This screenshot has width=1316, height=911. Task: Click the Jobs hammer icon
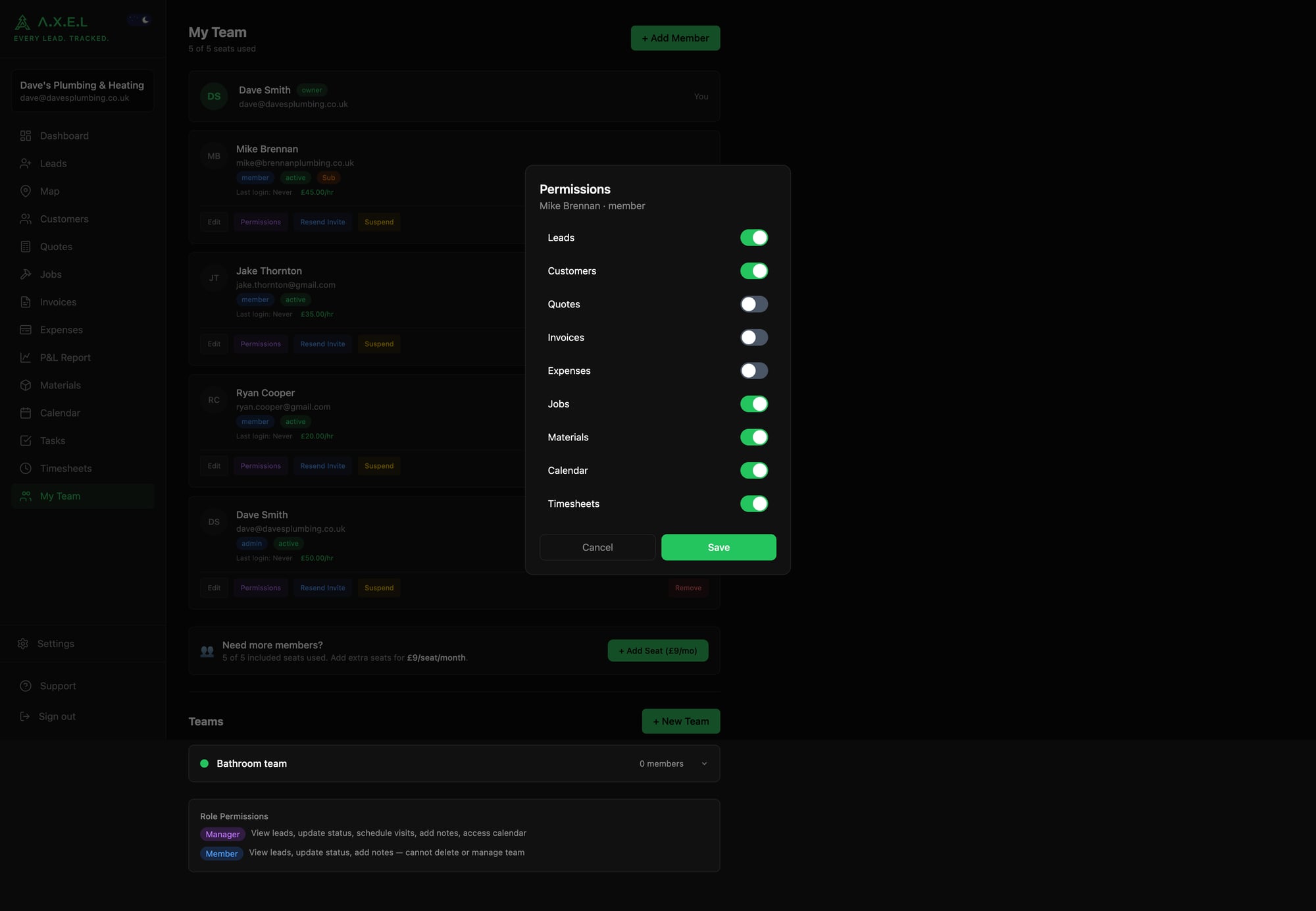click(x=26, y=274)
